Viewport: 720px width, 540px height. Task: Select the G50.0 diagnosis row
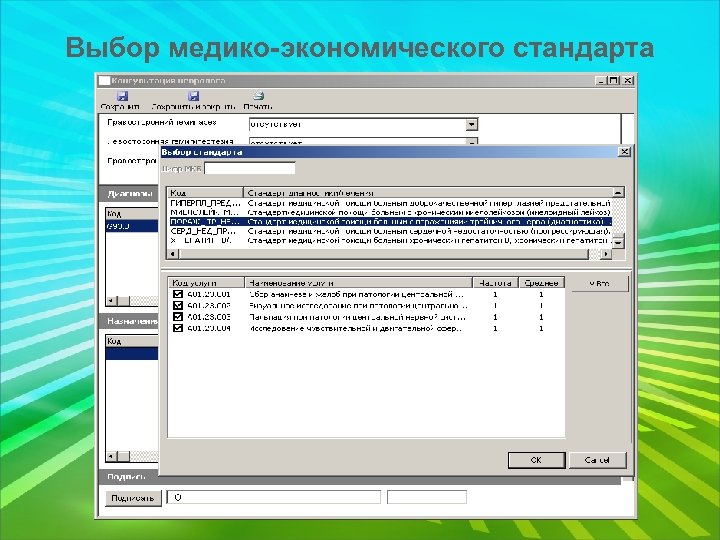[132, 226]
